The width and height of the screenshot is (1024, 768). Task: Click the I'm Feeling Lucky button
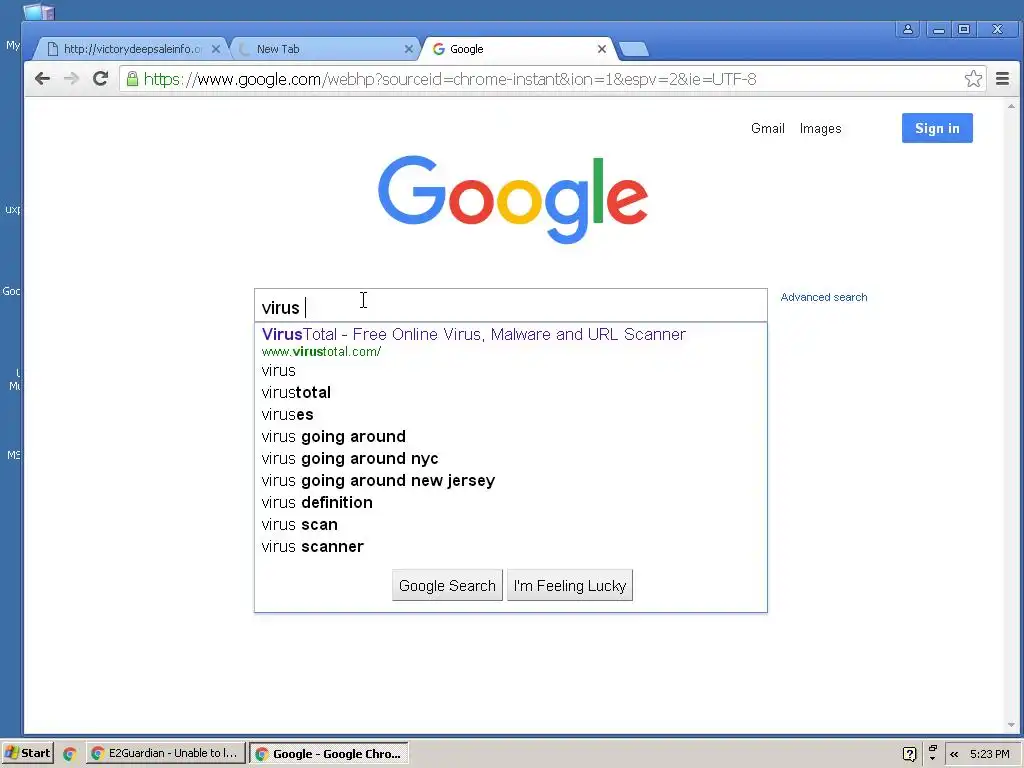pos(569,585)
